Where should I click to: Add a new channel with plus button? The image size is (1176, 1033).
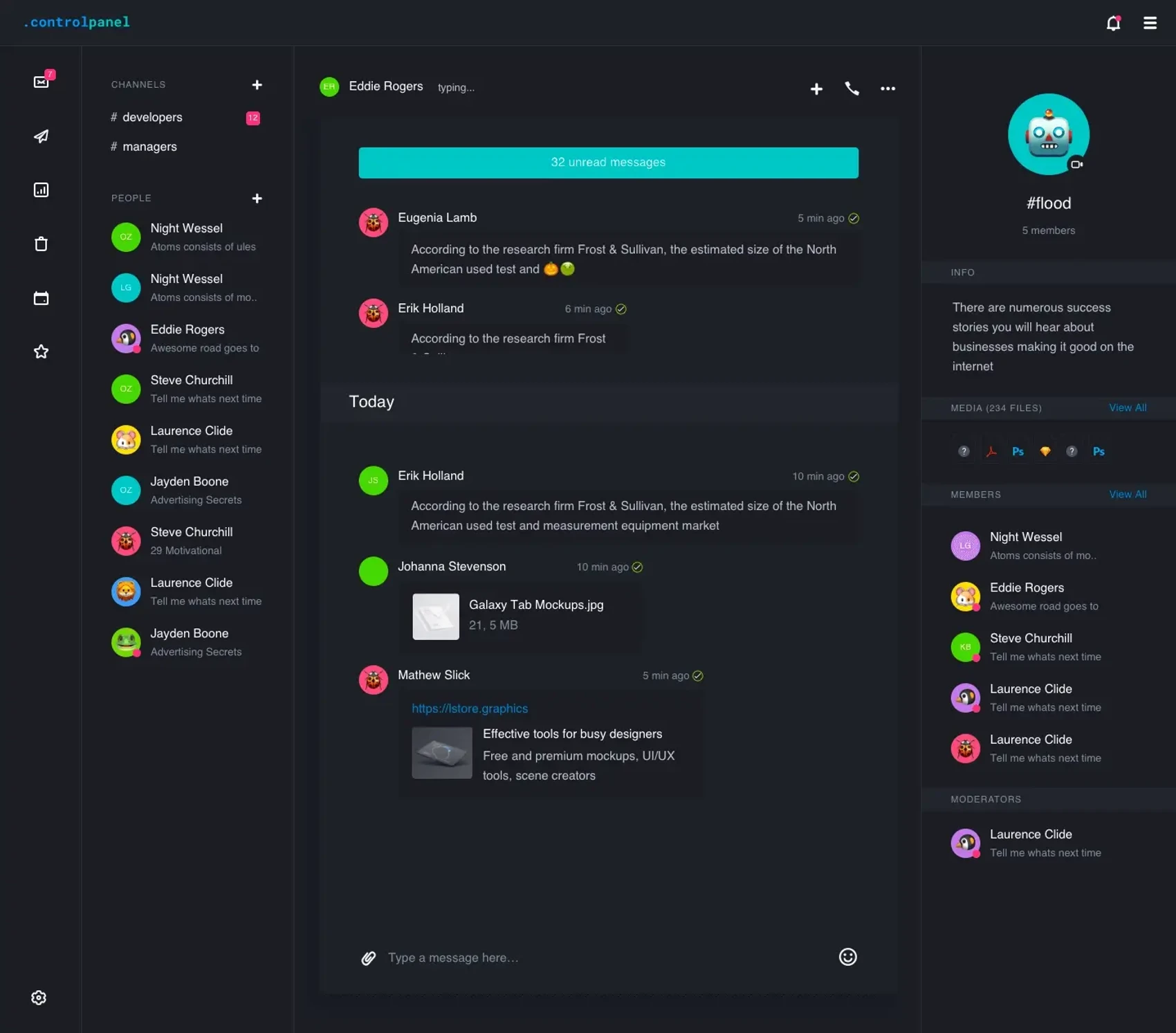(257, 84)
